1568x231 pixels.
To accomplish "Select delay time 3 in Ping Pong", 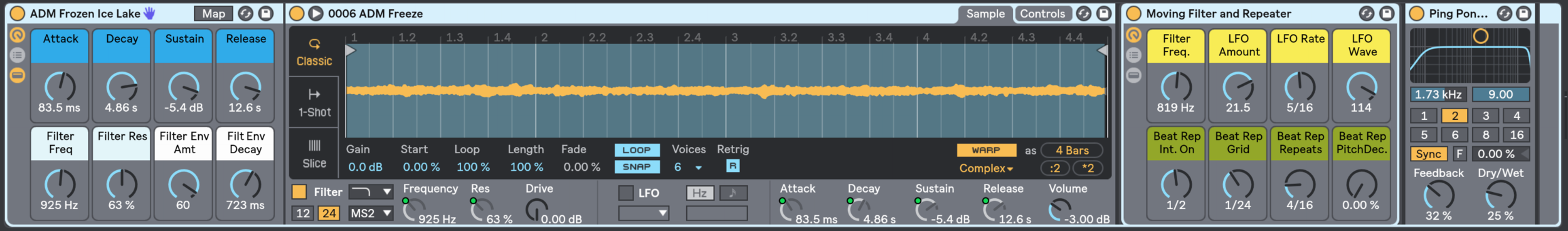I will (1485, 116).
